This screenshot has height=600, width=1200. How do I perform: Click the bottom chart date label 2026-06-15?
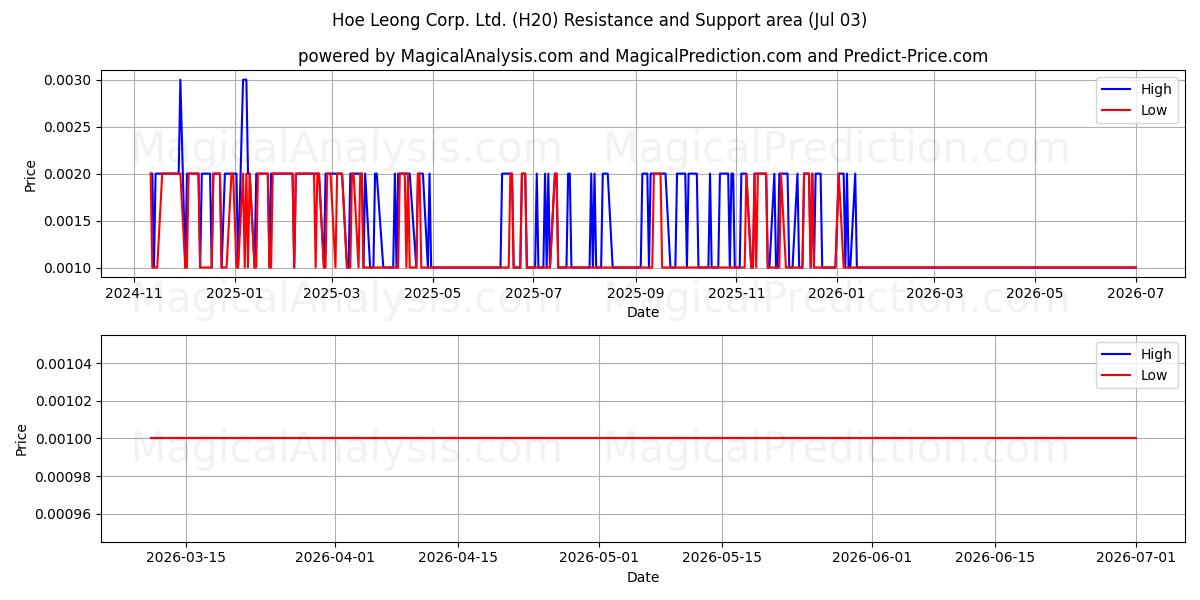coord(995,557)
